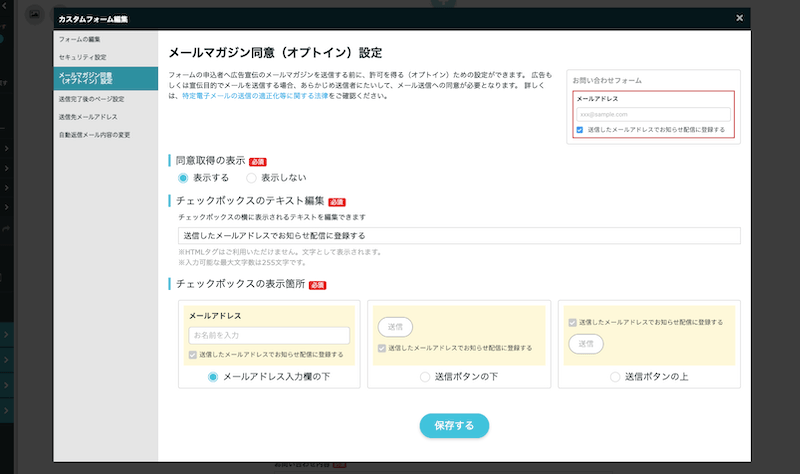
Task: Click the xxx@sample.com preview email field
Action: (x=653, y=114)
